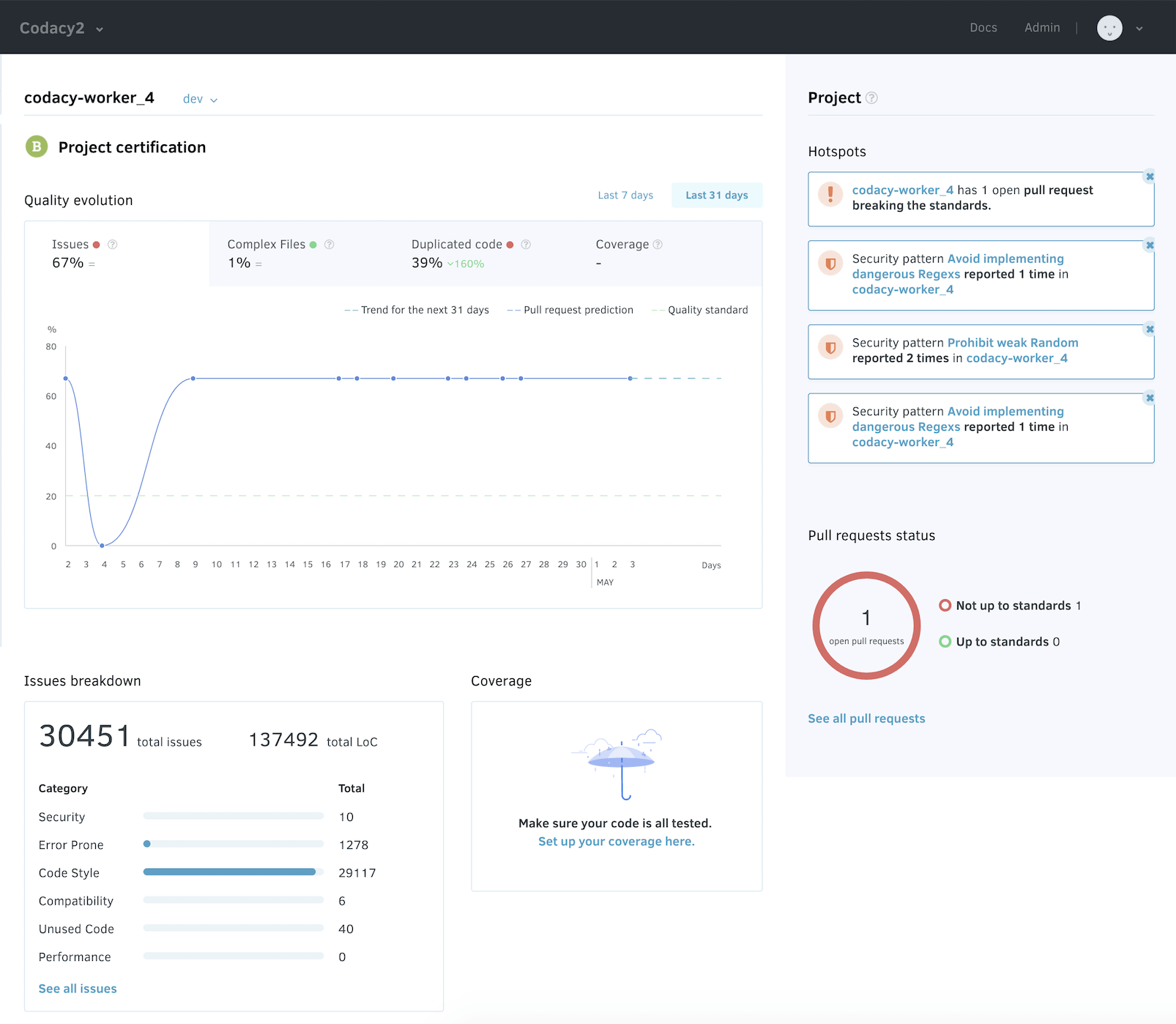Viewport: 1176px width, 1024px height.
Task: Select the Last 31 days tab
Action: (x=716, y=196)
